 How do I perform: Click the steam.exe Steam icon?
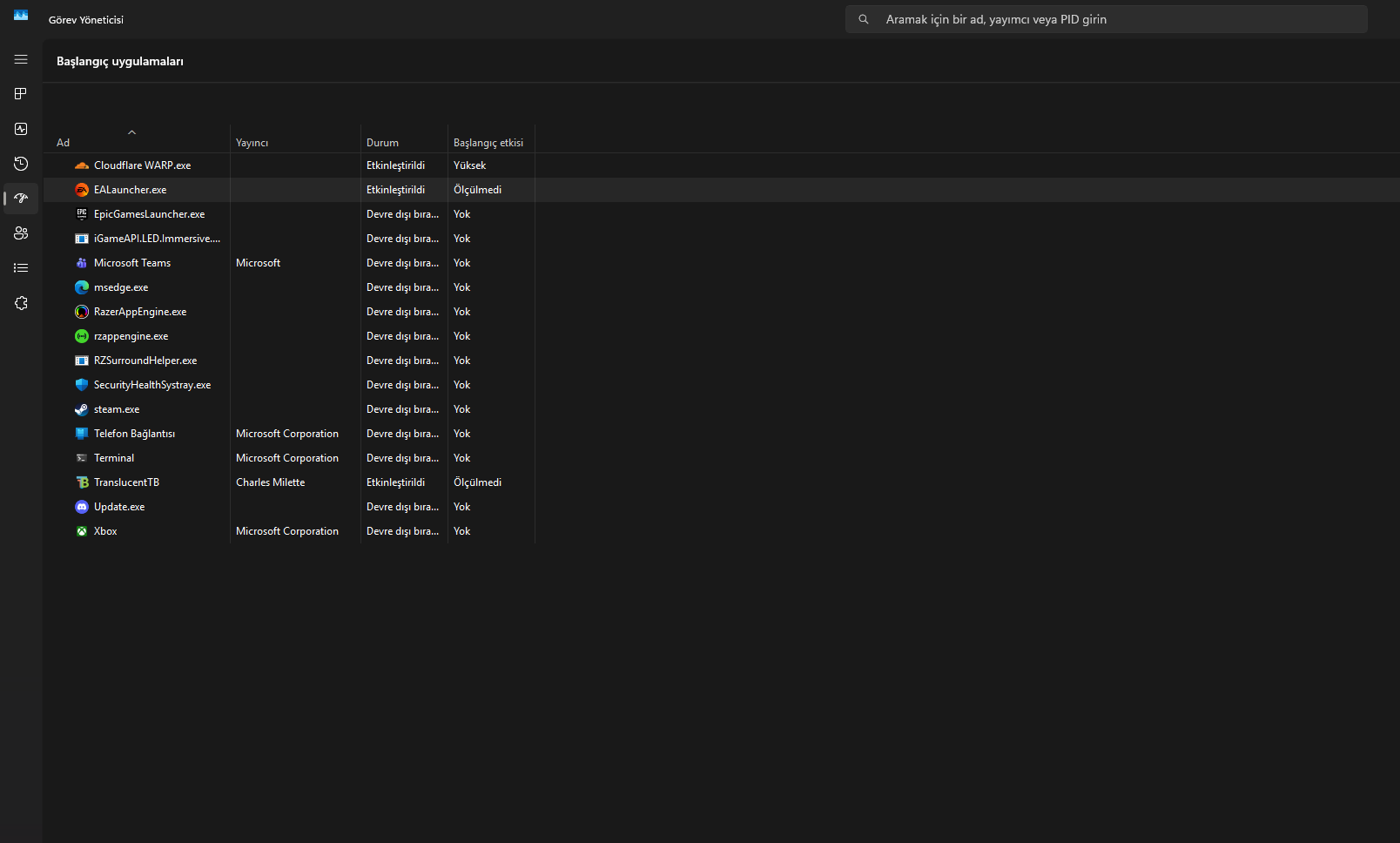82,409
